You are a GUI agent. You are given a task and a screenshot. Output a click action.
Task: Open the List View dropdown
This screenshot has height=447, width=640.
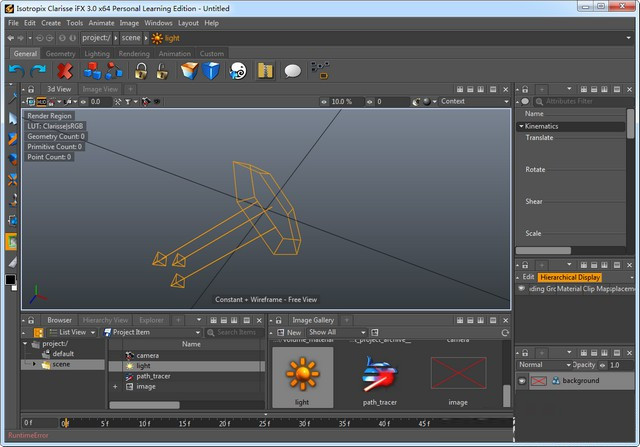click(72, 333)
